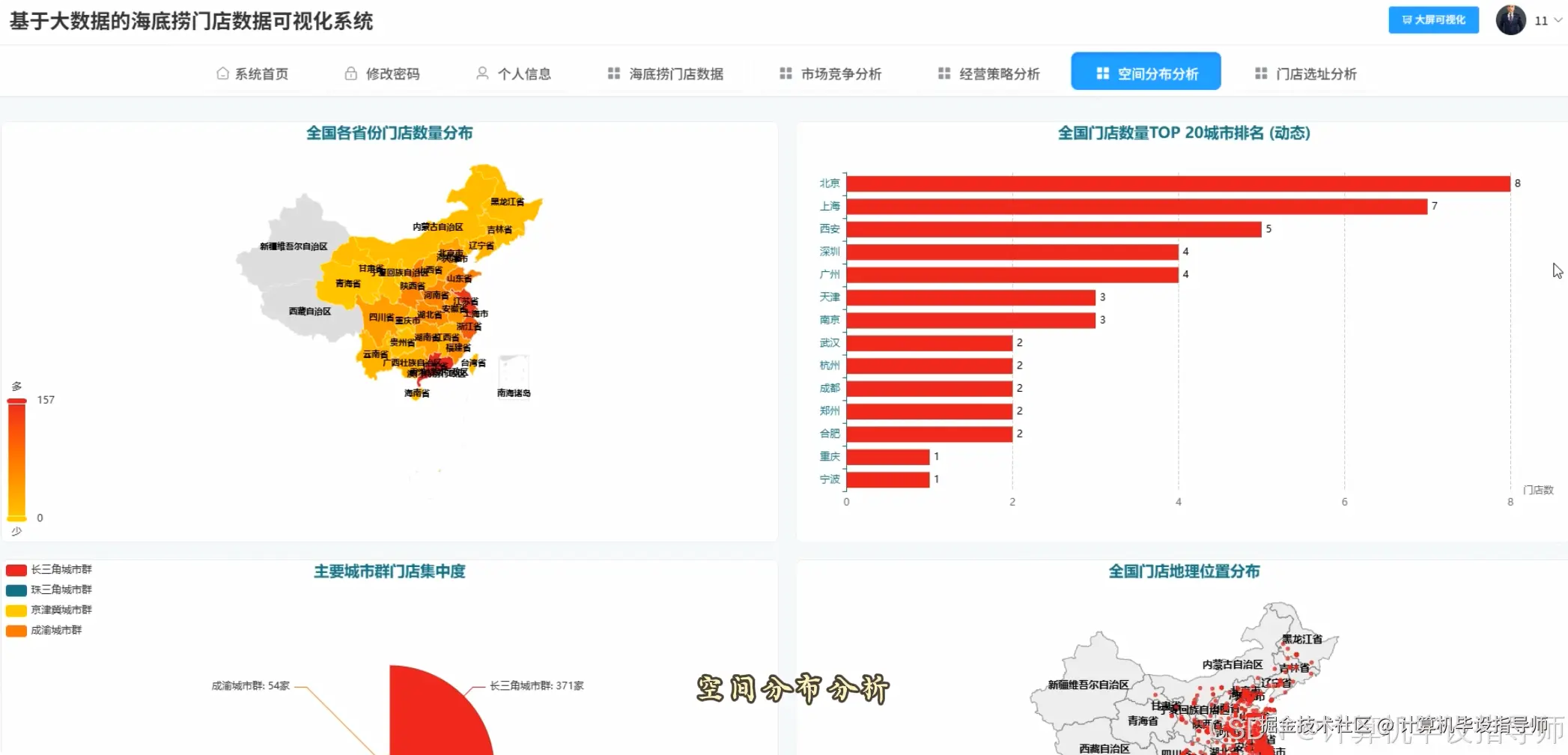Click the screen icon inside 大屏可视化 button
Viewport: 1568px width, 755px height.
coord(1406,20)
